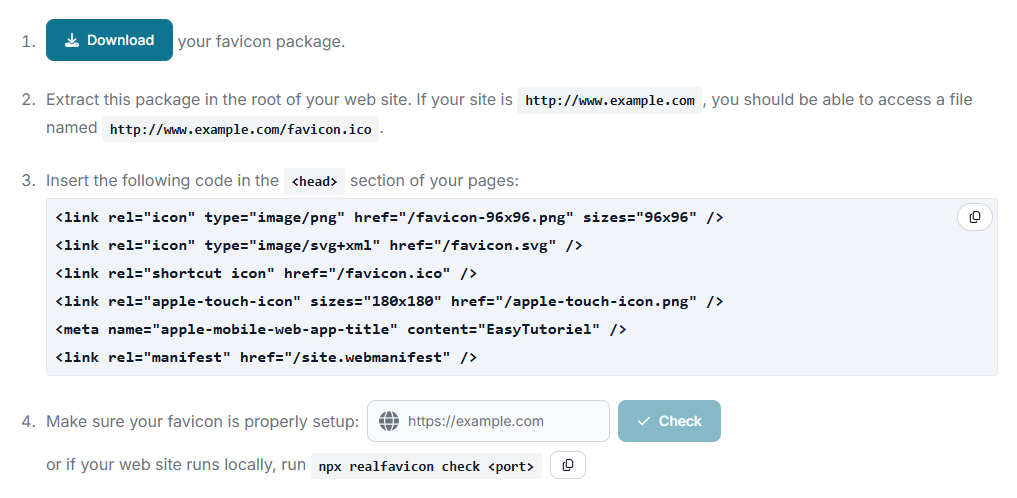Copy the head section HTML code

click(x=974, y=217)
